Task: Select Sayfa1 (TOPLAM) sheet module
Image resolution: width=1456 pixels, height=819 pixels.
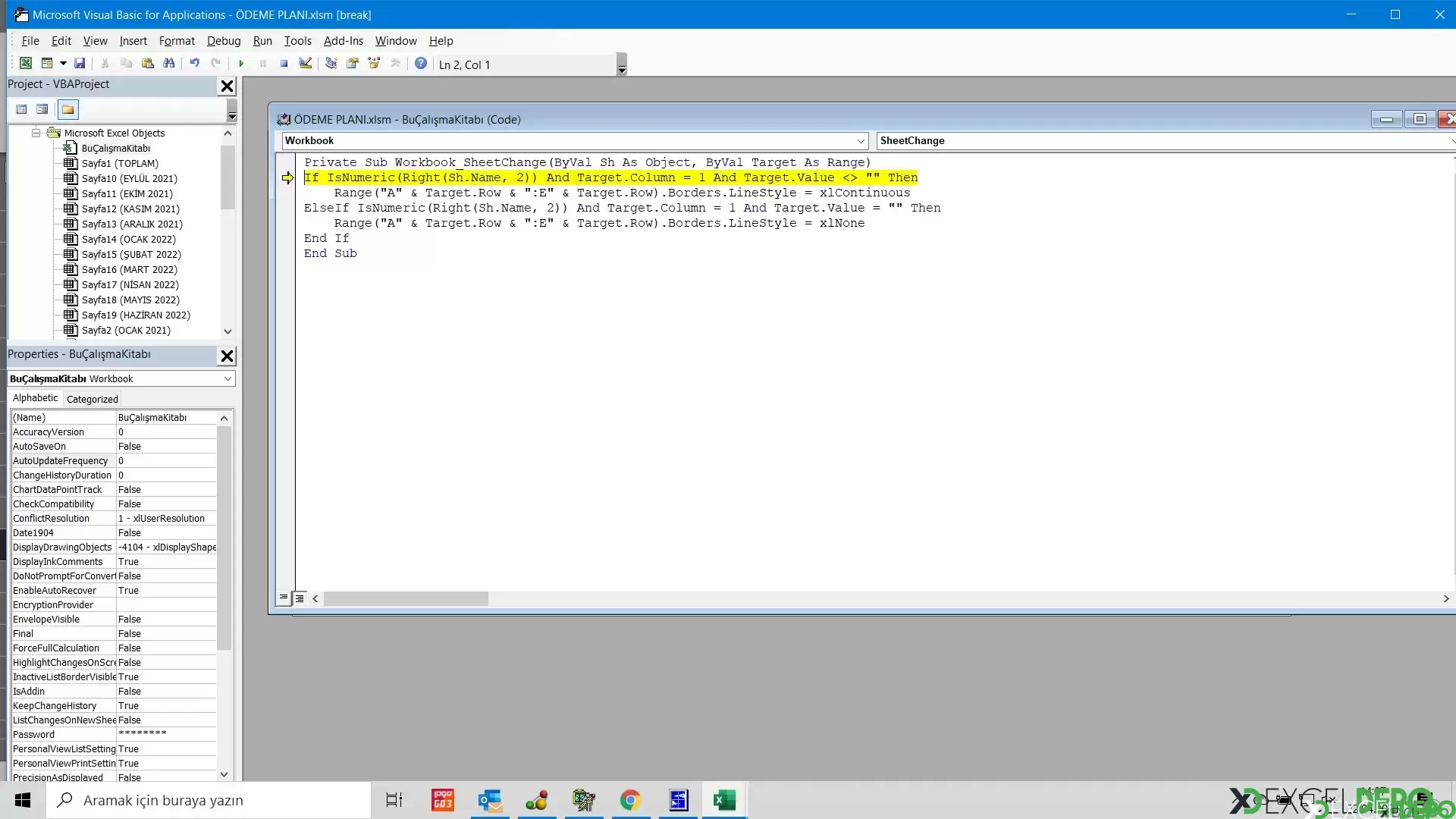Action: pyautogui.click(x=120, y=163)
